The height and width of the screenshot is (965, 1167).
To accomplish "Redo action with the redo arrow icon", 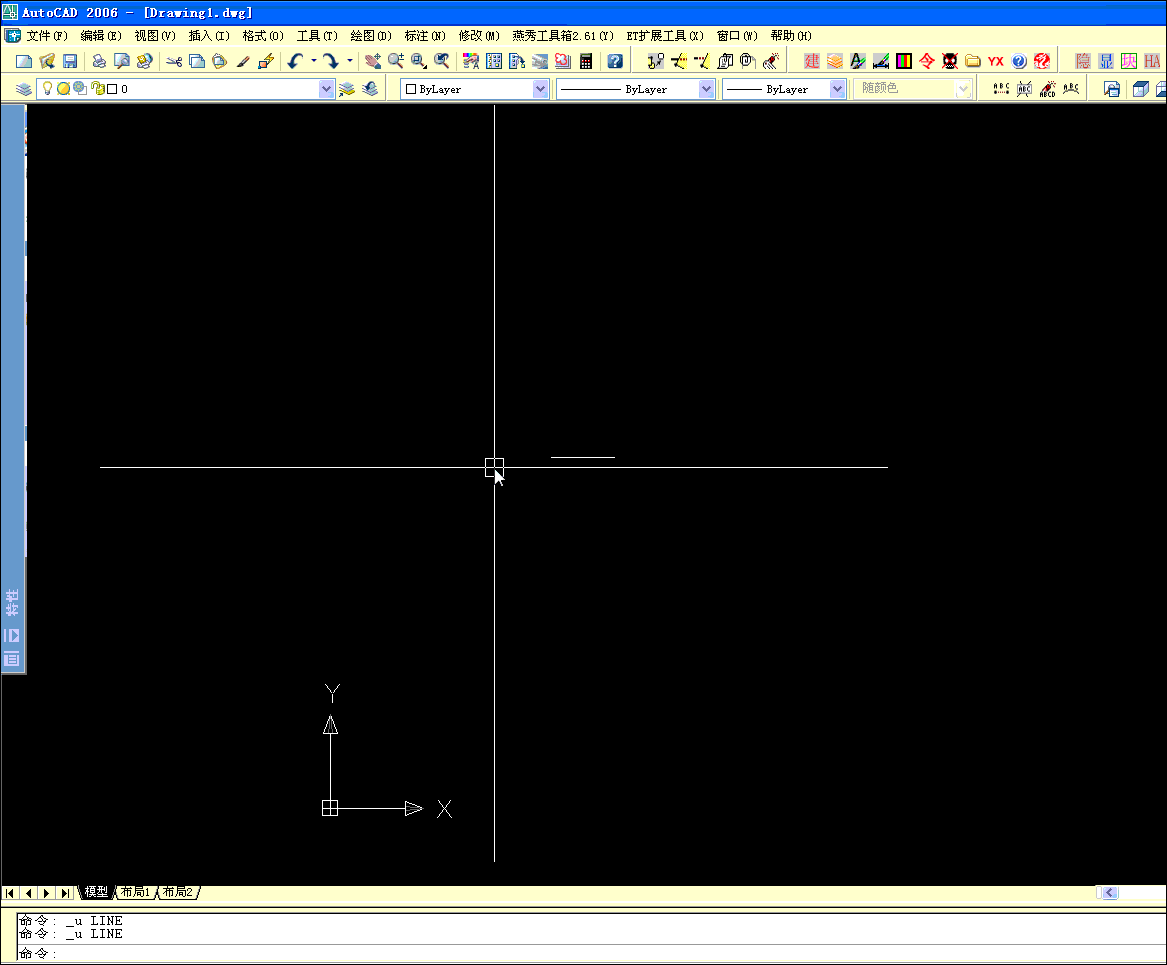I will click(x=331, y=61).
